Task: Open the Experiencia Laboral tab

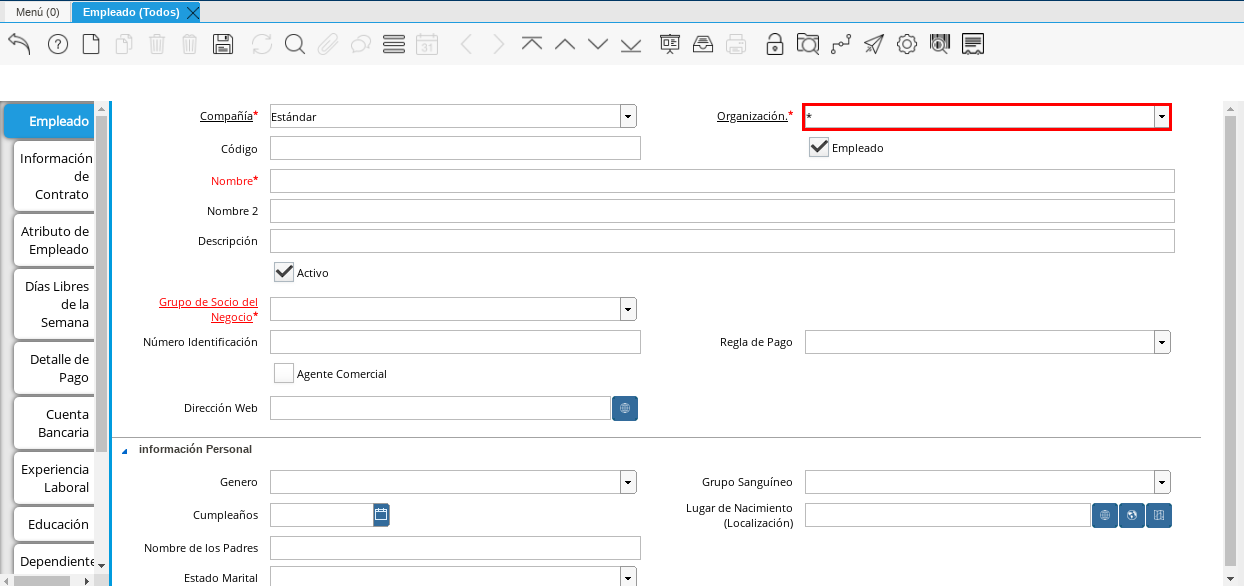Action: point(55,478)
